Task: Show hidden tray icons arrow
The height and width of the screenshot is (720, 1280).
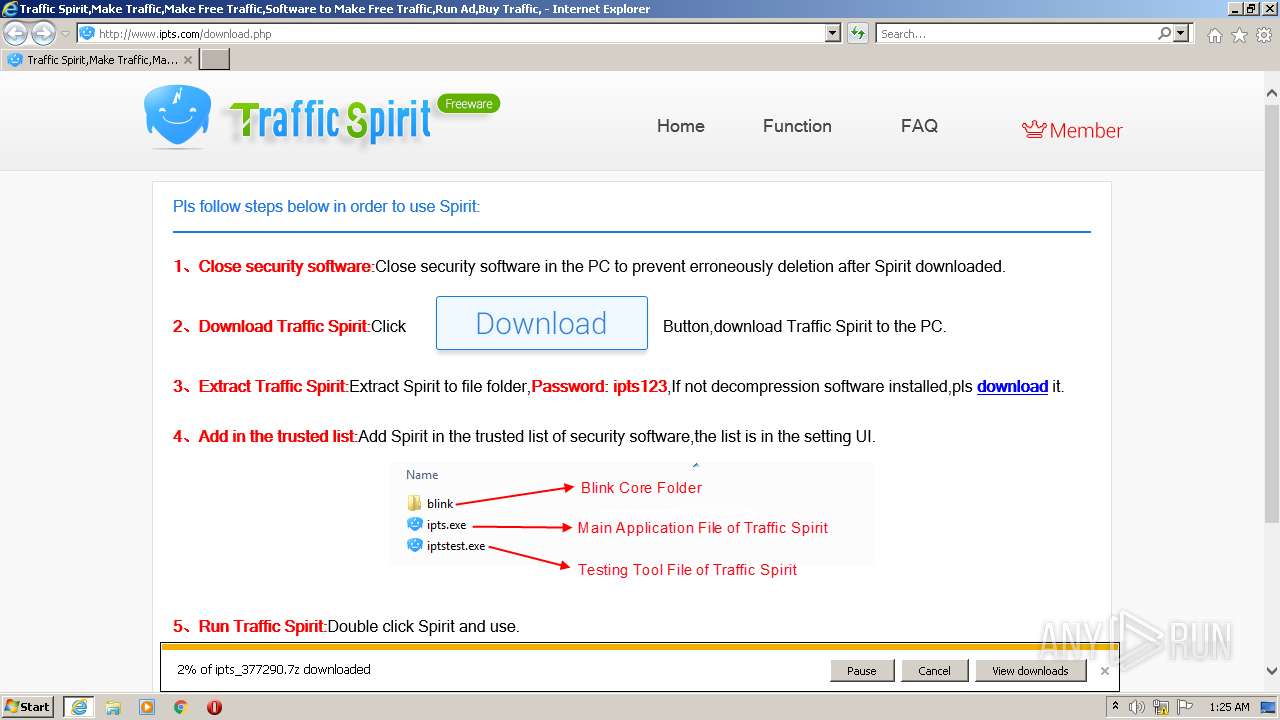Action: tap(1116, 707)
